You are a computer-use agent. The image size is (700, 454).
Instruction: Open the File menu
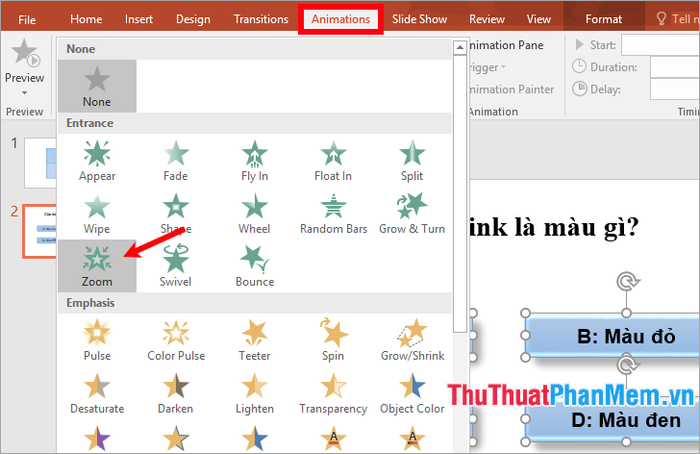27,19
